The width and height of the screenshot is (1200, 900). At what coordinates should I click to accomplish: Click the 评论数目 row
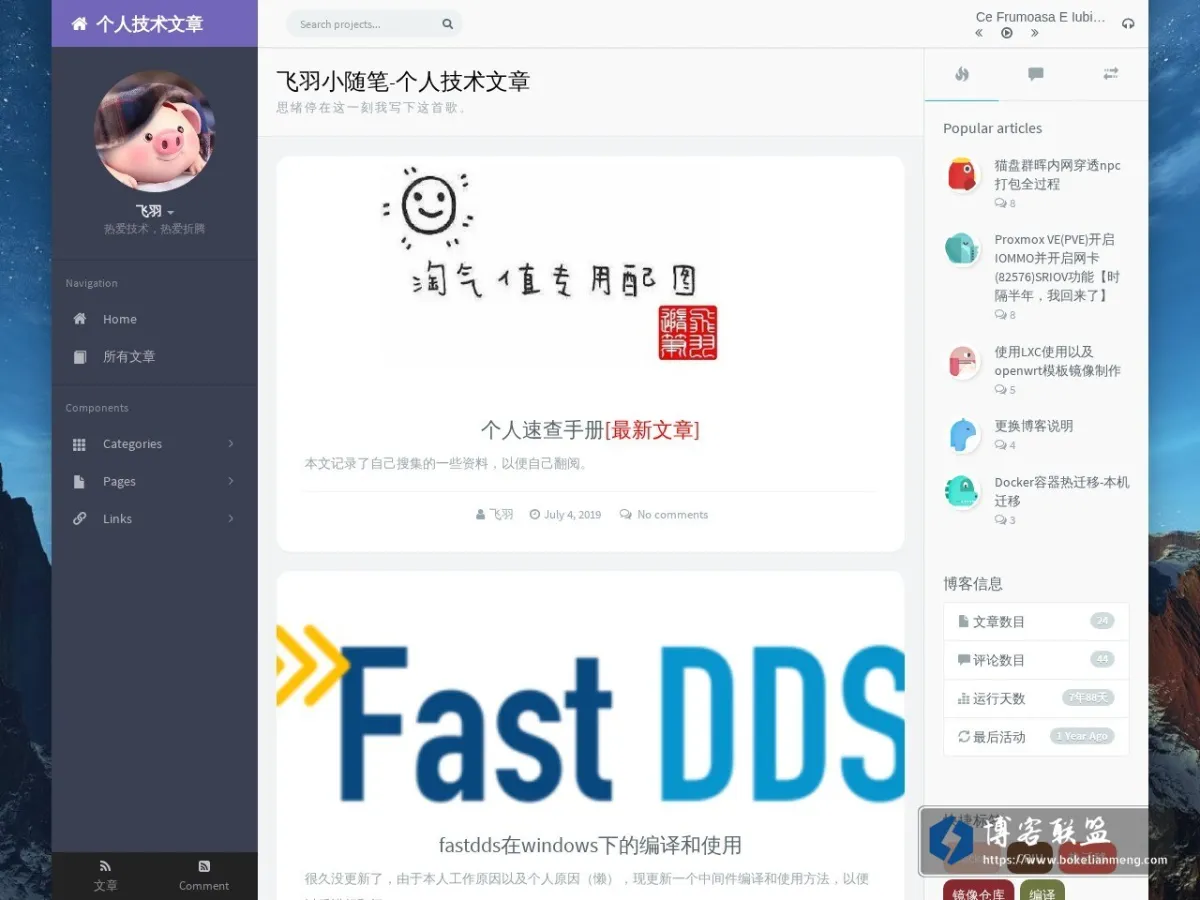(1036, 660)
